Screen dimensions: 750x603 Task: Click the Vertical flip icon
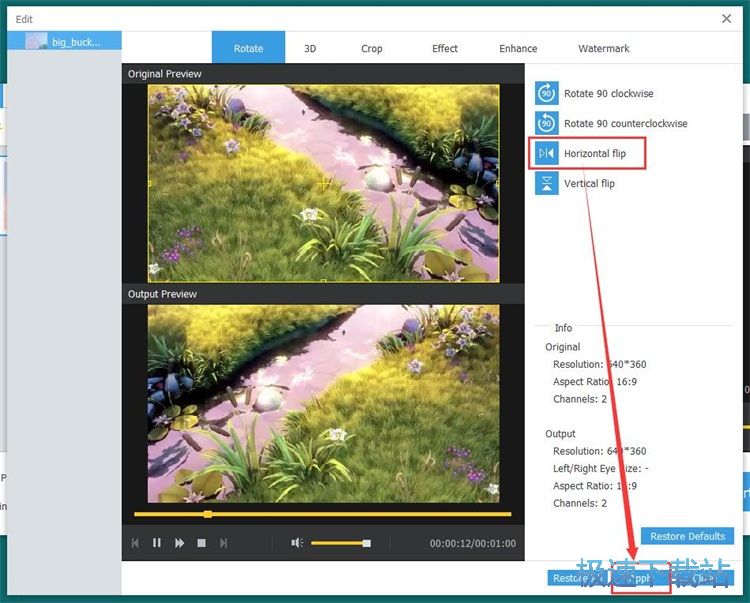point(546,184)
